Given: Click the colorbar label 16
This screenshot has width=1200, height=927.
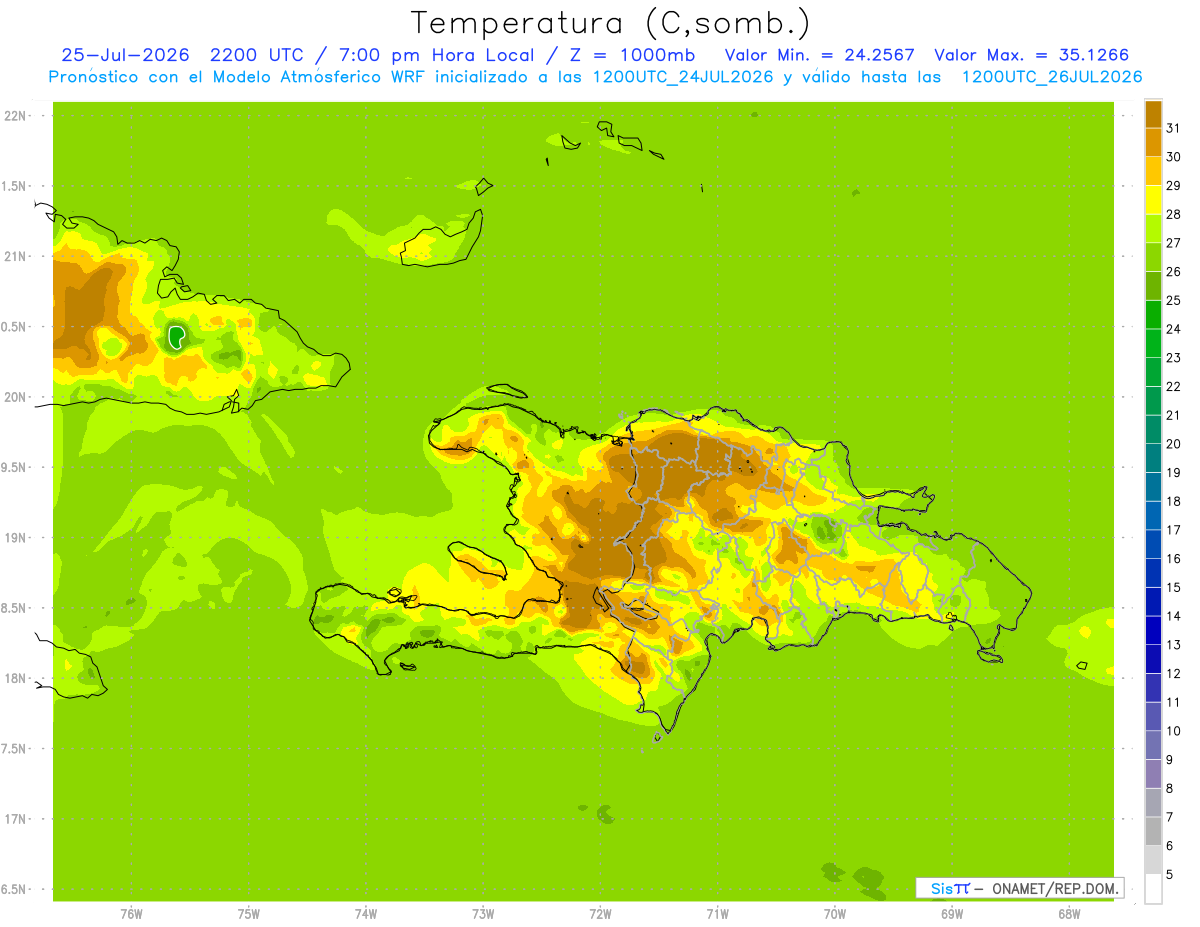Looking at the screenshot, I should point(1174,559).
